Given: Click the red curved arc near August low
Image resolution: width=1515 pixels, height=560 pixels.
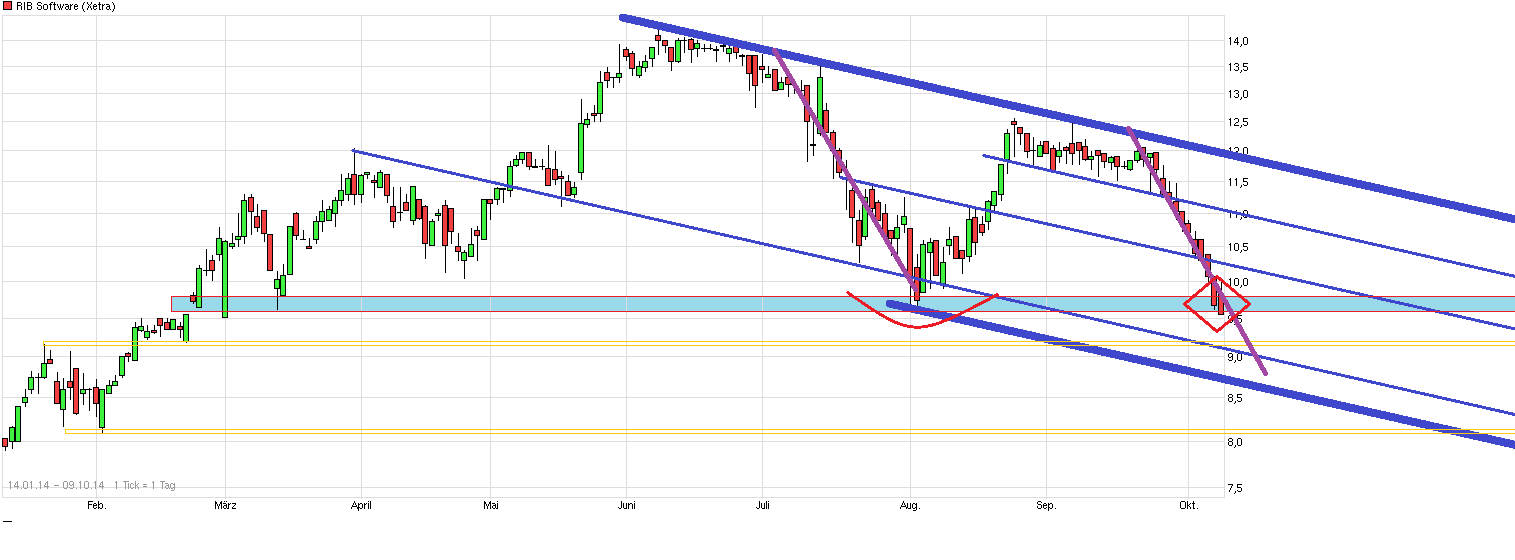Looking at the screenshot, I should [922, 310].
